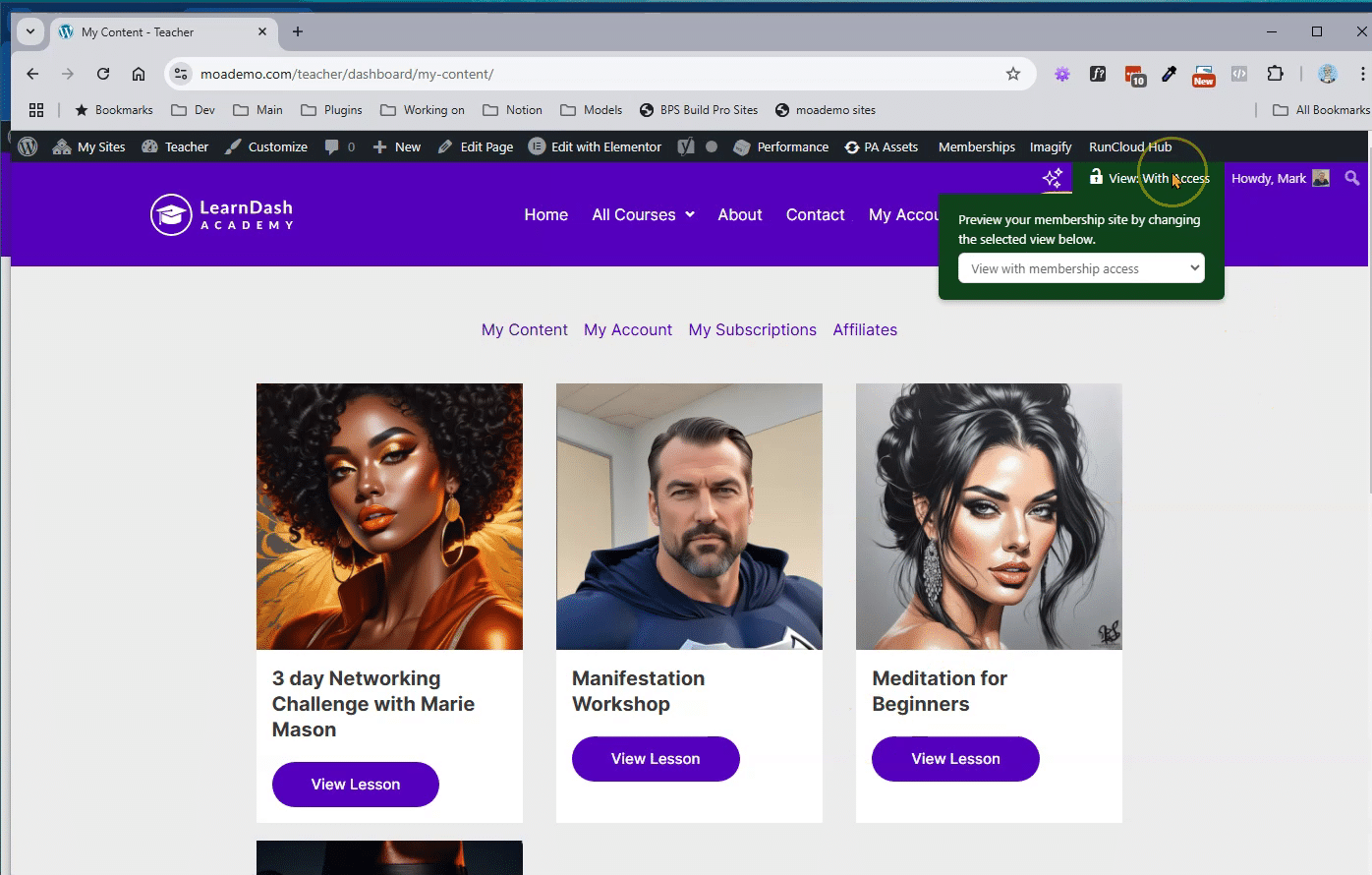Open the Teacher site menu
Viewport: 1372px width, 875px height.
point(175,146)
